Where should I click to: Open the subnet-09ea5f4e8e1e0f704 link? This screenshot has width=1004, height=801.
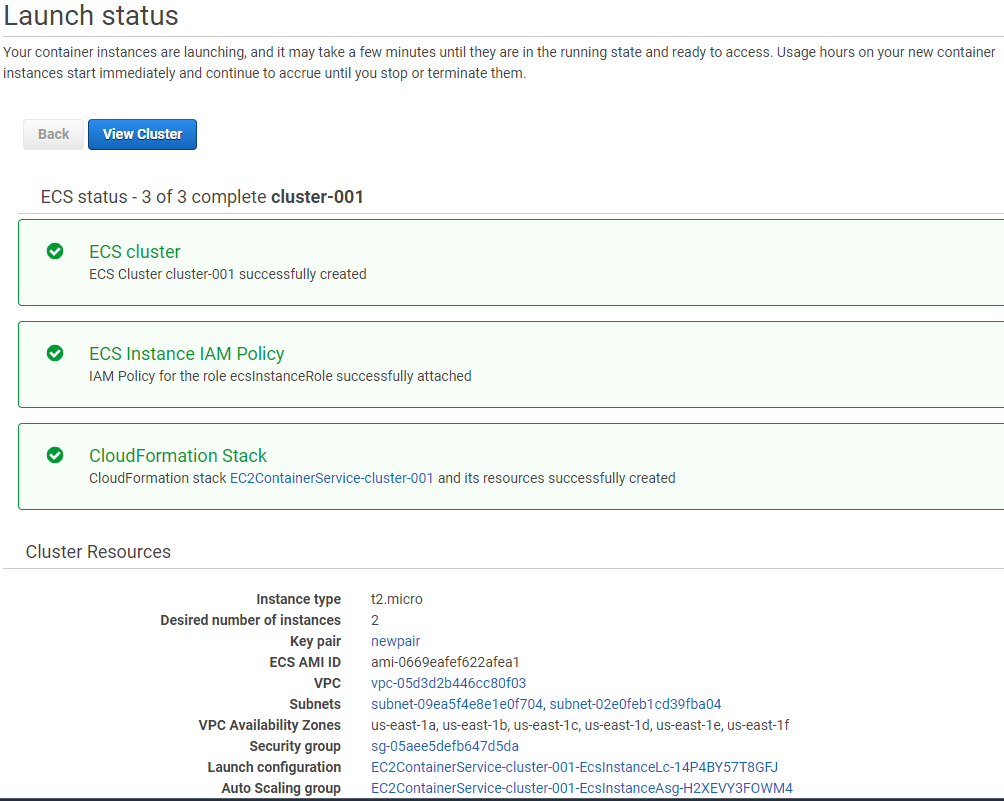(x=457, y=704)
